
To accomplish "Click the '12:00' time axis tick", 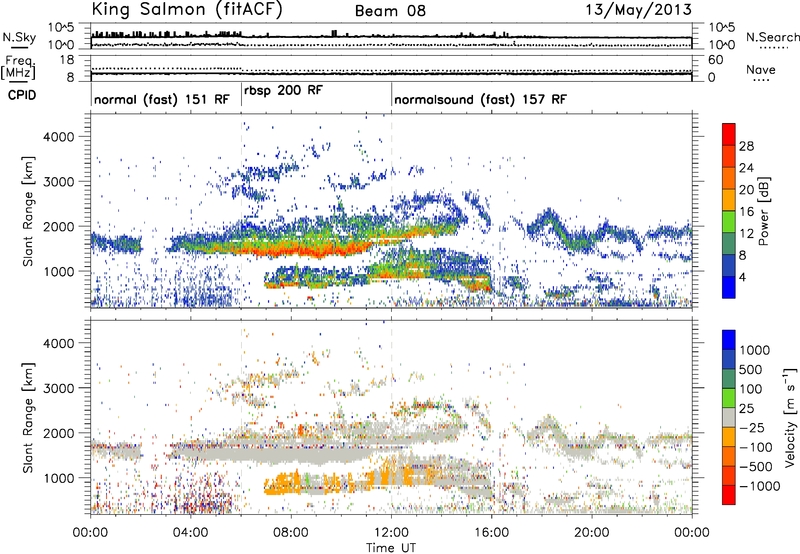I will [x=391, y=532].
